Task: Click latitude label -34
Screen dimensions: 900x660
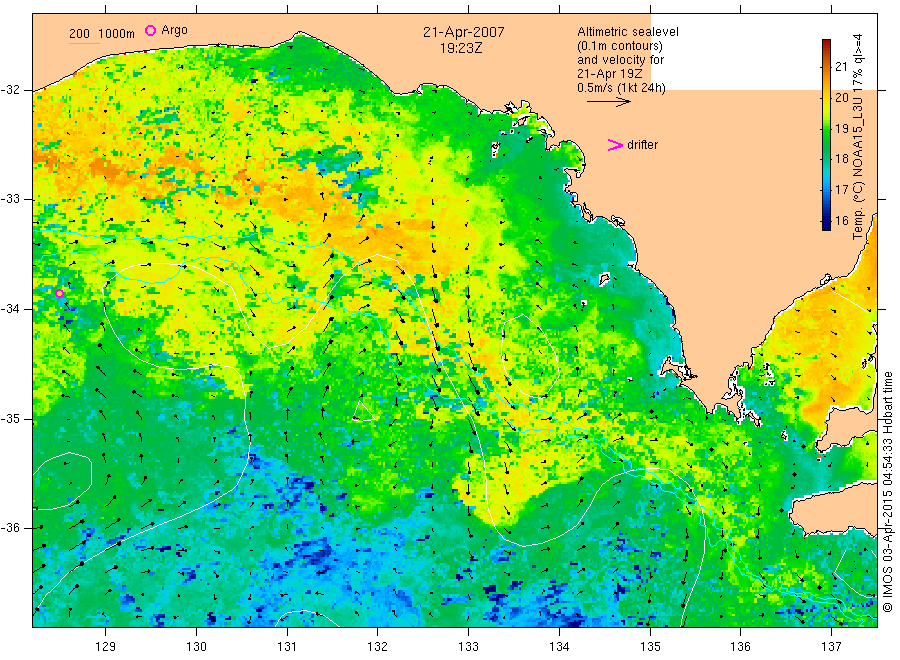Action: pyautogui.click(x=10, y=309)
